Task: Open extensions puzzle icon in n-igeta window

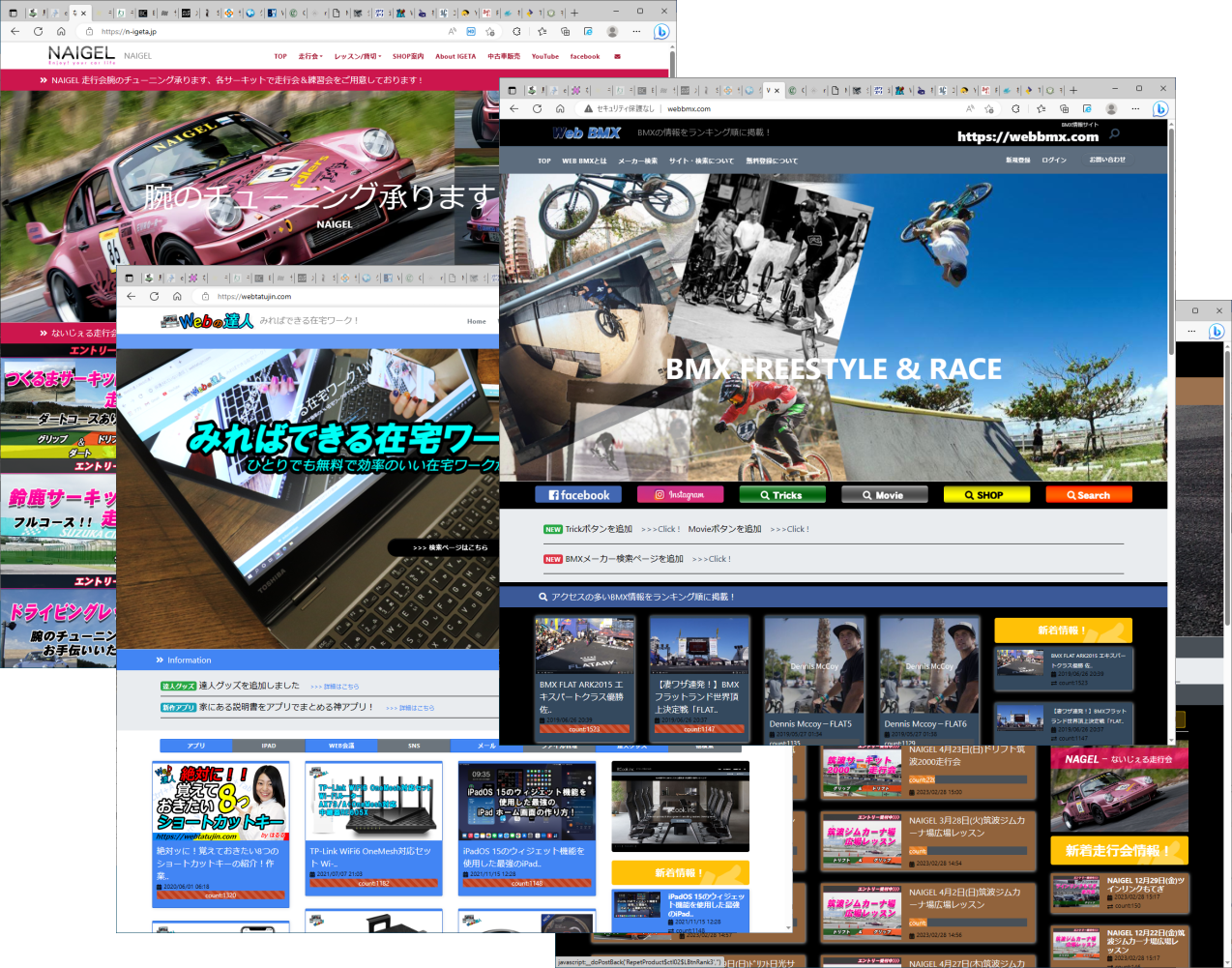Action: point(516,31)
